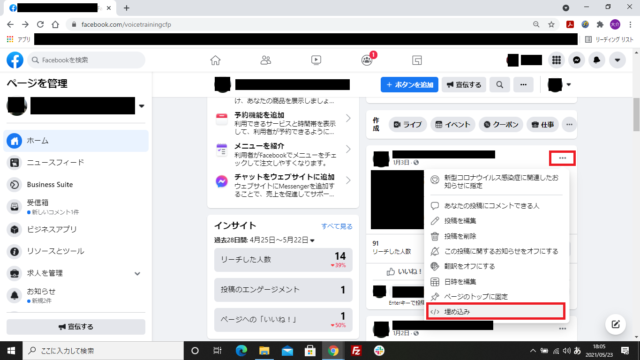Open リーチした人数 insight card
The height and width of the screenshot is (360, 640).
click(283, 260)
